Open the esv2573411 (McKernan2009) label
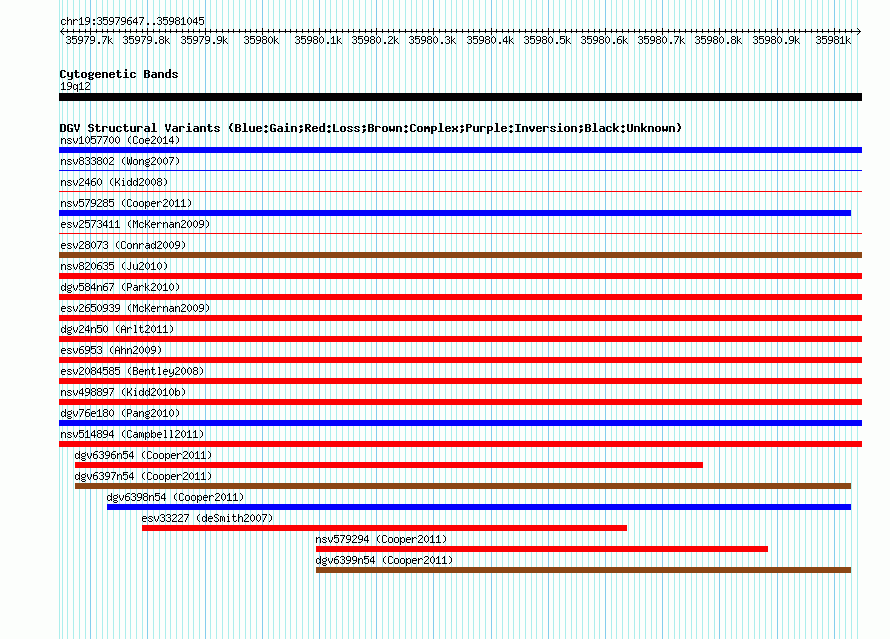 coord(135,224)
